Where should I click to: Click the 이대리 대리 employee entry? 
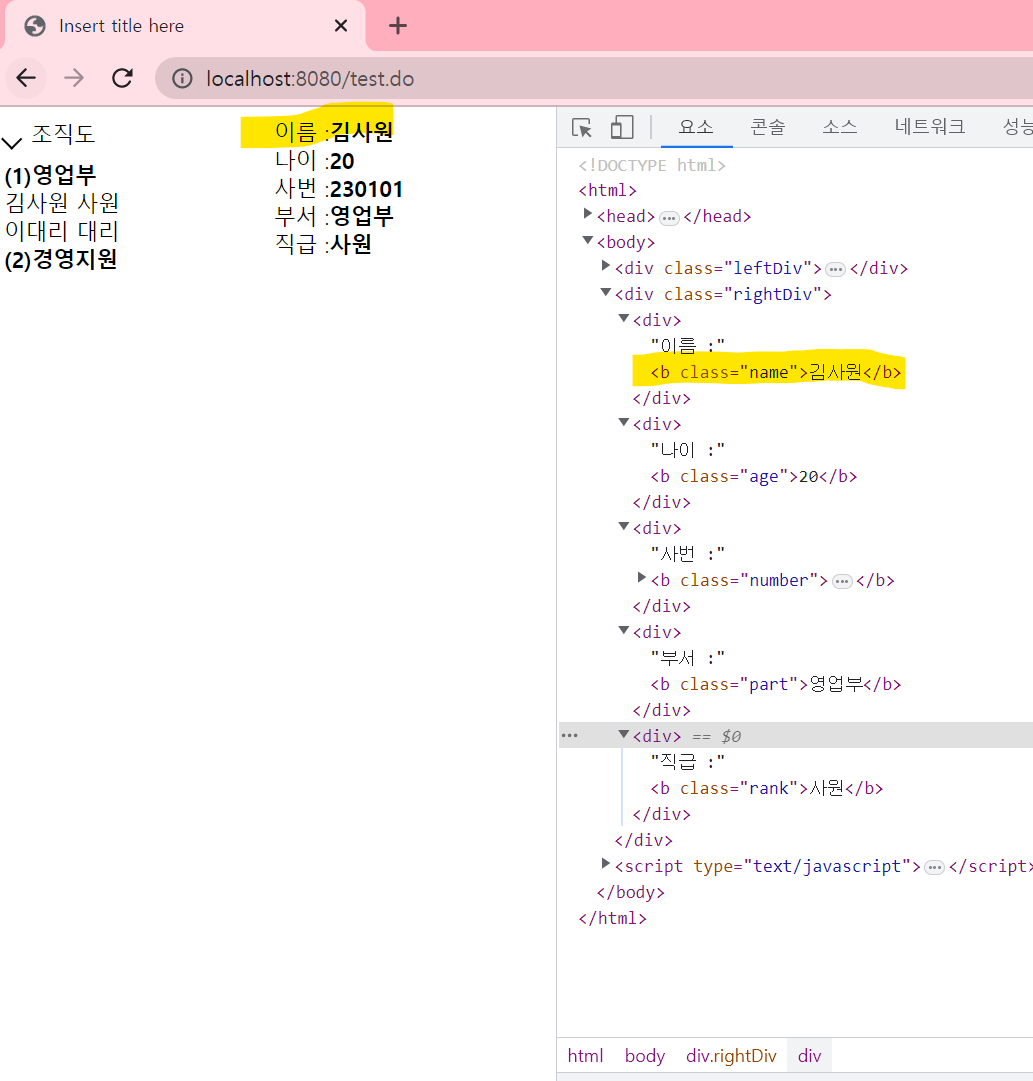click(62, 231)
